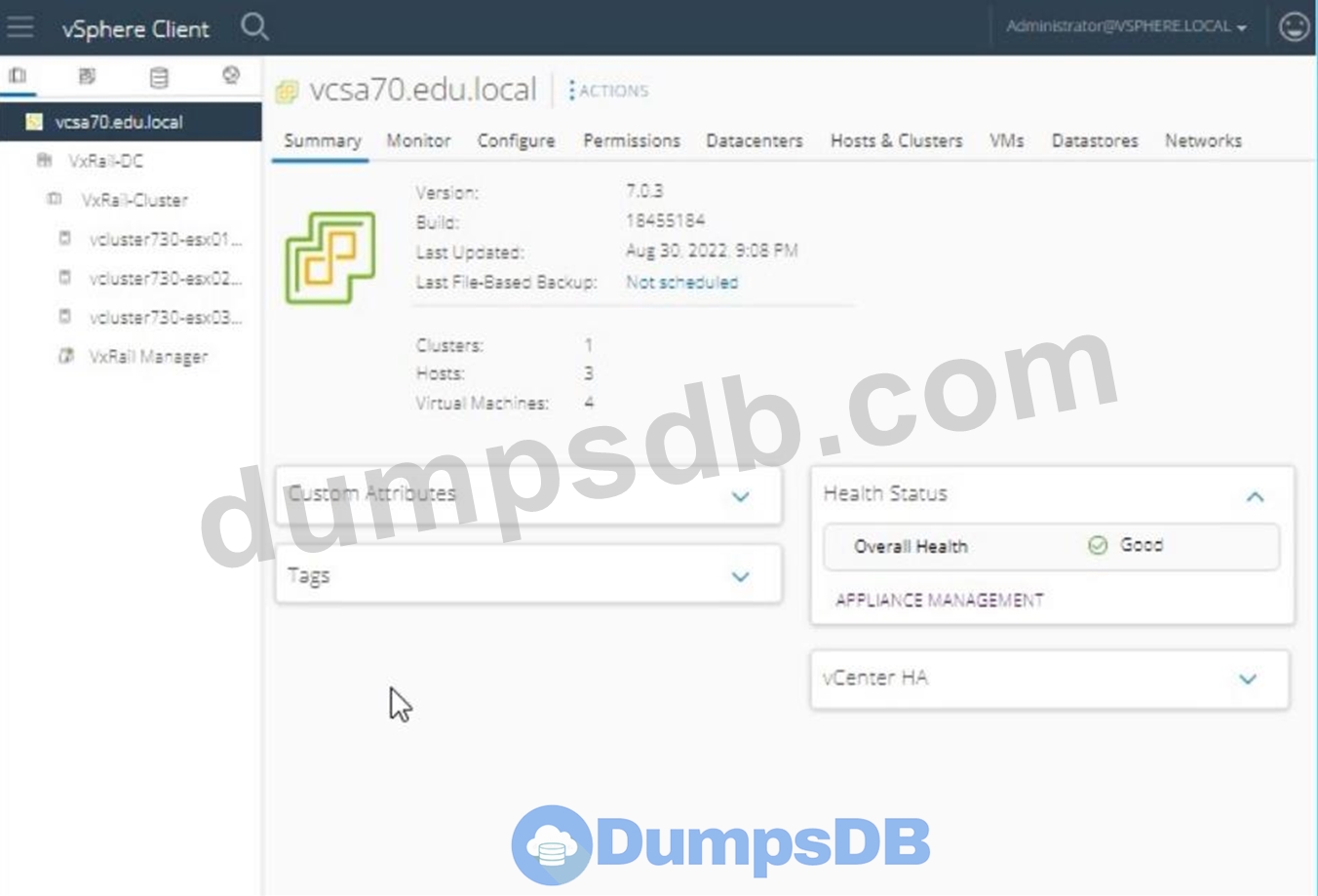Screen dimensions: 1318x896
Task: Switch to VMs and Templates inventory view
Action: [x=87, y=76]
